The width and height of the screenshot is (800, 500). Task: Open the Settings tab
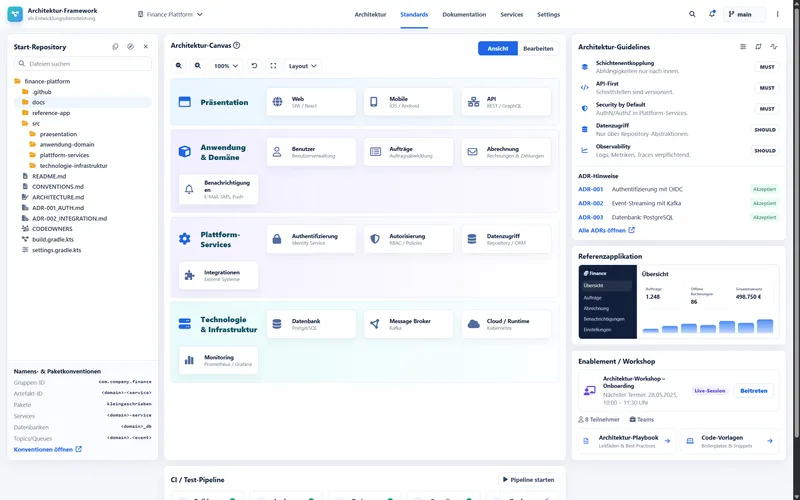click(548, 14)
